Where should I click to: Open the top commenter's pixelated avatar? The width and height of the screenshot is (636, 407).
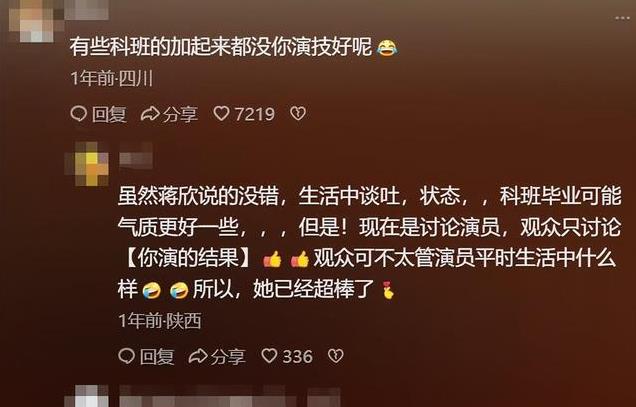pyautogui.click(x=35, y=20)
